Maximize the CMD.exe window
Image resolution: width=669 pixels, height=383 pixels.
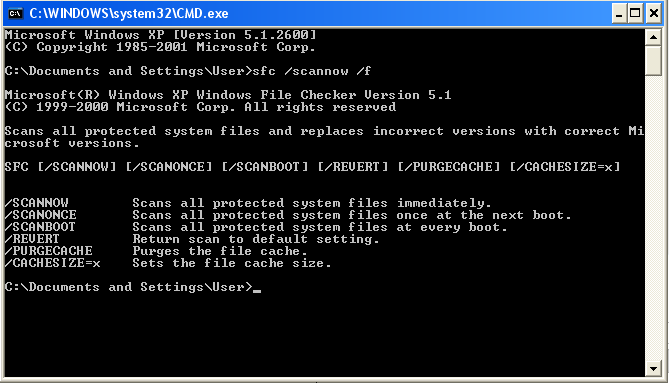click(x=635, y=14)
